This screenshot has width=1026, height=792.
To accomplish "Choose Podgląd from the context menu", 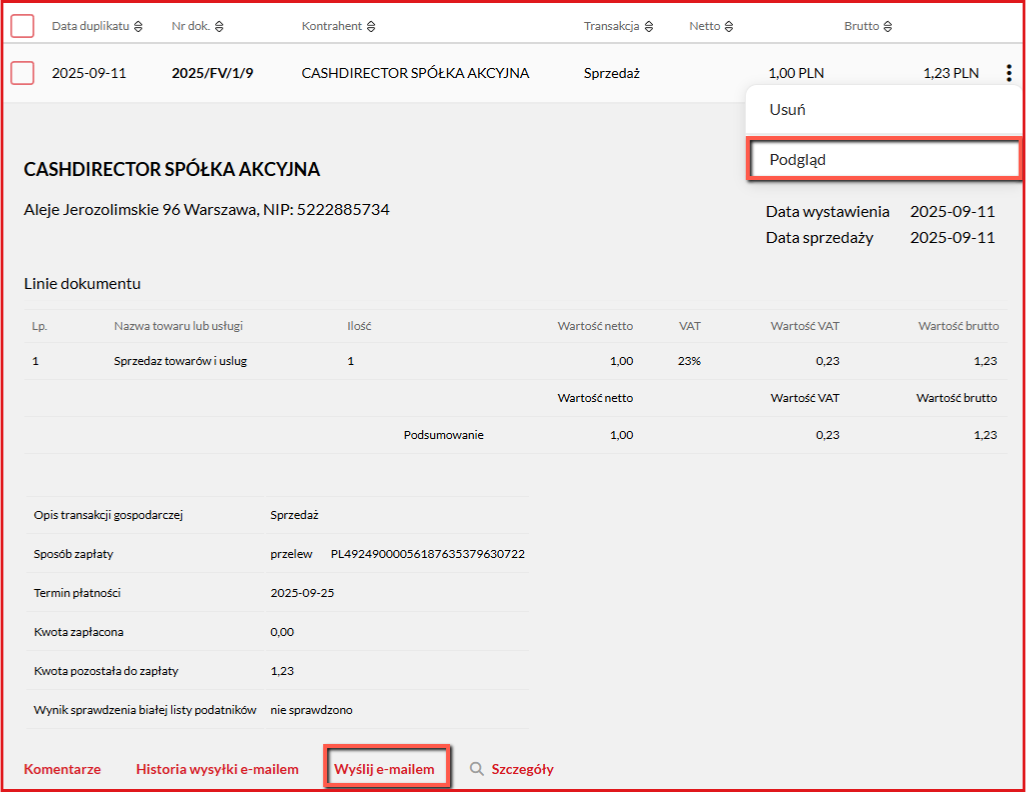I will click(883, 160).
